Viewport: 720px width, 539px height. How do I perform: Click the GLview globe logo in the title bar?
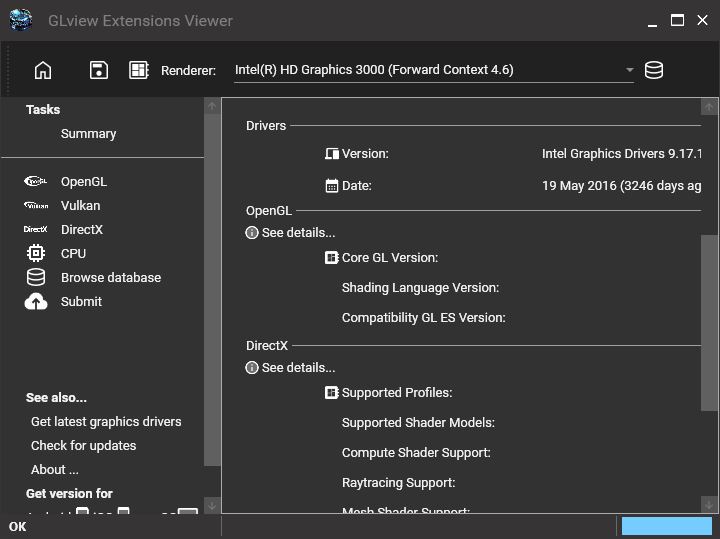(21, 20)
